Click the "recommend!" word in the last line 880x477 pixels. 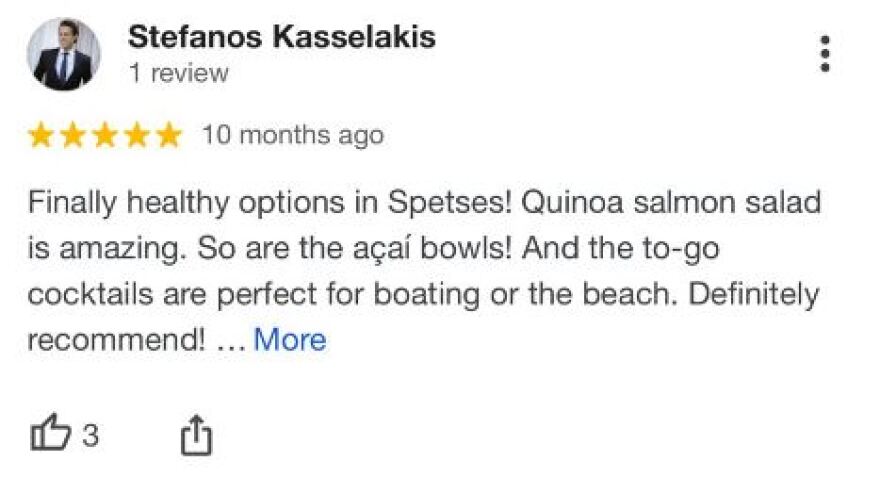coord(115,340)
